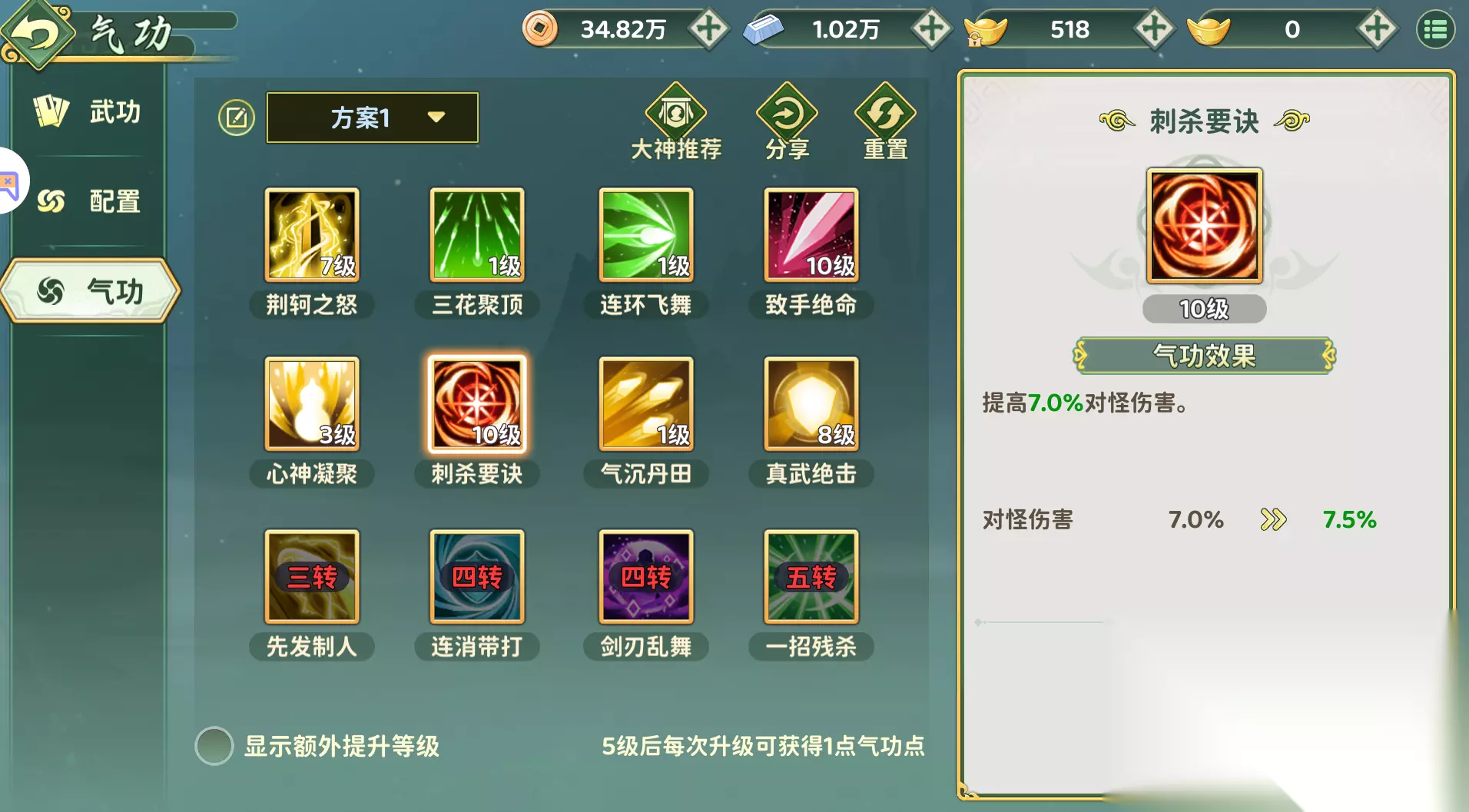Click the 重置 reset icon
1469x812 pixels.
pos(885,113)
